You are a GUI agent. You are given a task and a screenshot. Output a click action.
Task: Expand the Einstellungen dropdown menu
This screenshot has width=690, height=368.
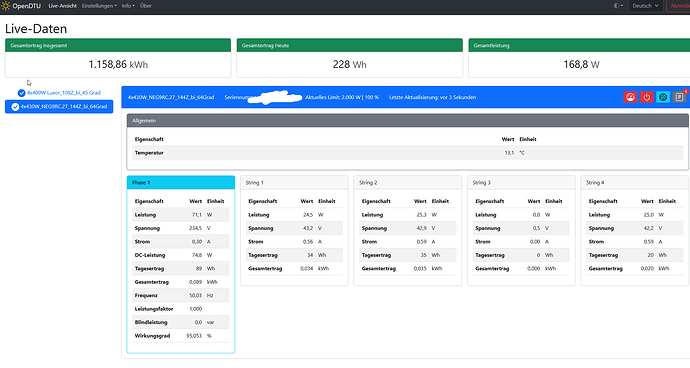coord(99,6)
